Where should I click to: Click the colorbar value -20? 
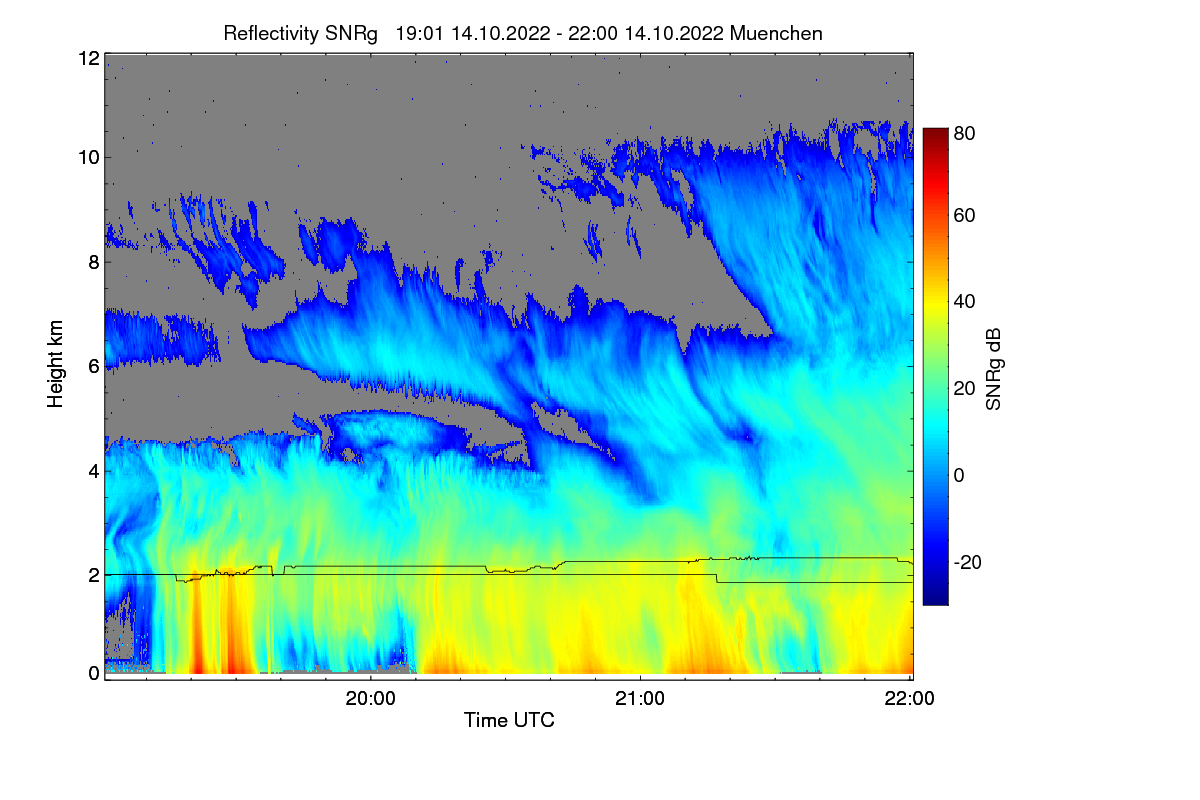tap(965, 562)
